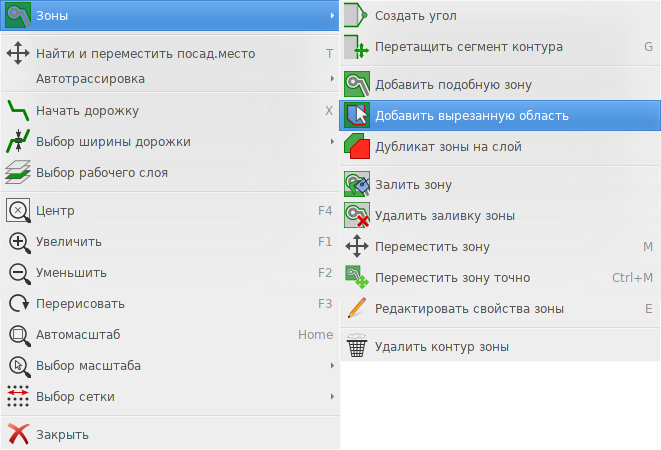Image resolution: width=661 pixels, height=450 pixels.
Task: Click the remove zone fill icon
Action: (x=357, y=215)
